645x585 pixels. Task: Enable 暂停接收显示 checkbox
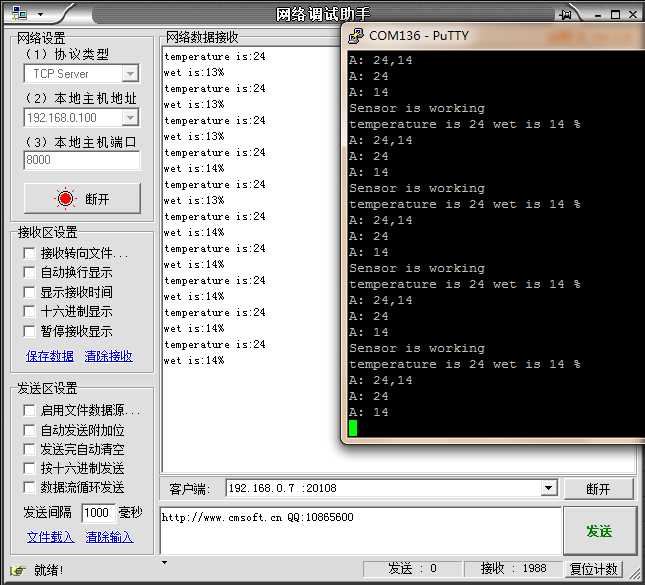click(29, 331)
